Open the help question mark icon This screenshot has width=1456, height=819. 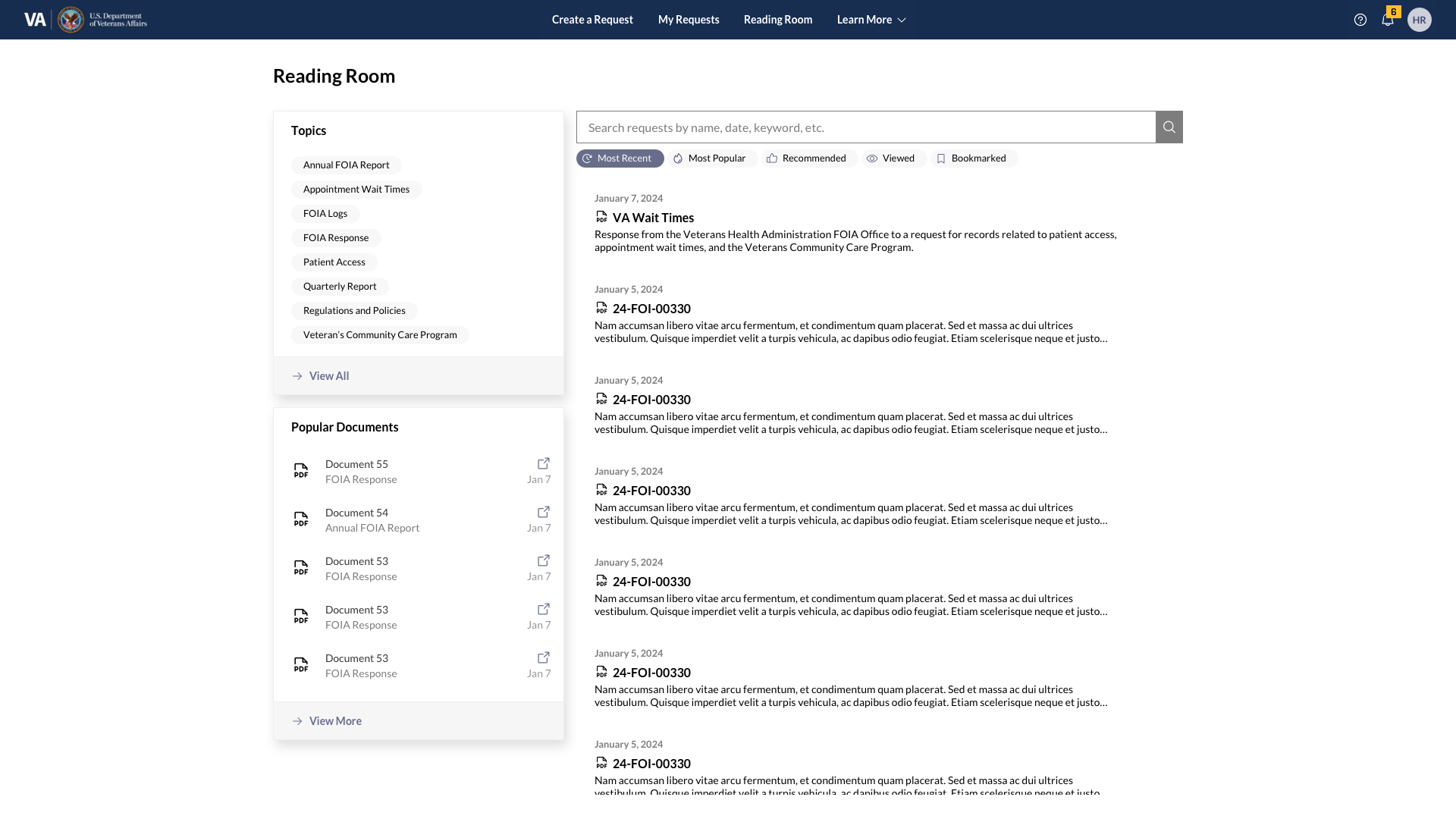point(1360,20)
